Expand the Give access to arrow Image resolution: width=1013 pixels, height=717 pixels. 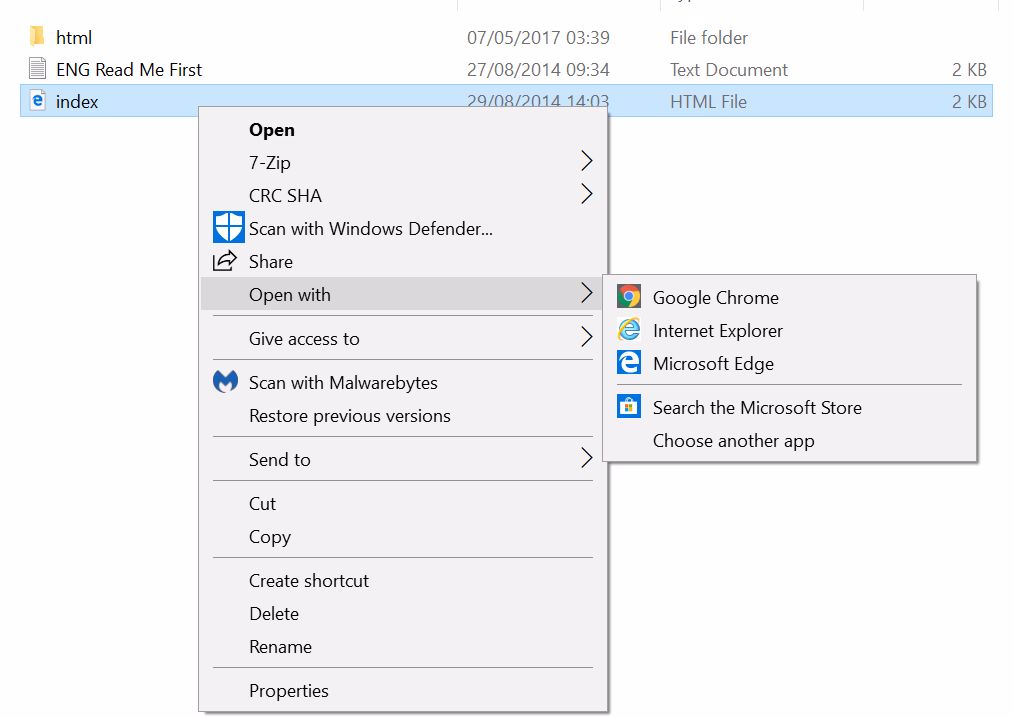click(586, 337)
